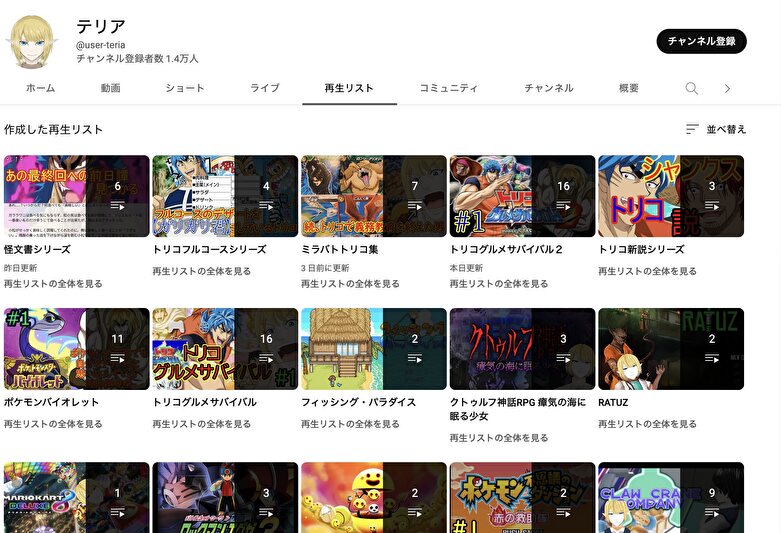Screen dimensions: 781x533
Task: View full playlist under トリコフルコースシリーズ
Action: [x=202, y=271]
